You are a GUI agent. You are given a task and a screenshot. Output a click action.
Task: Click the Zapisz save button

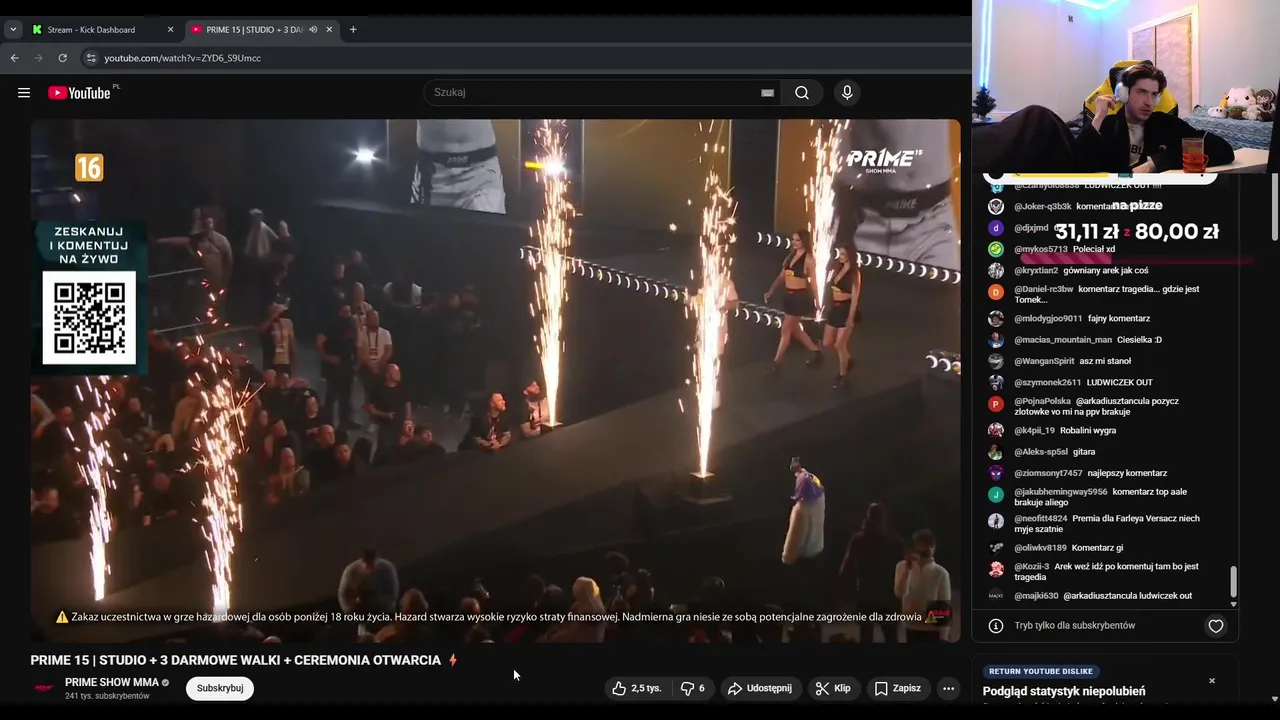897,688
